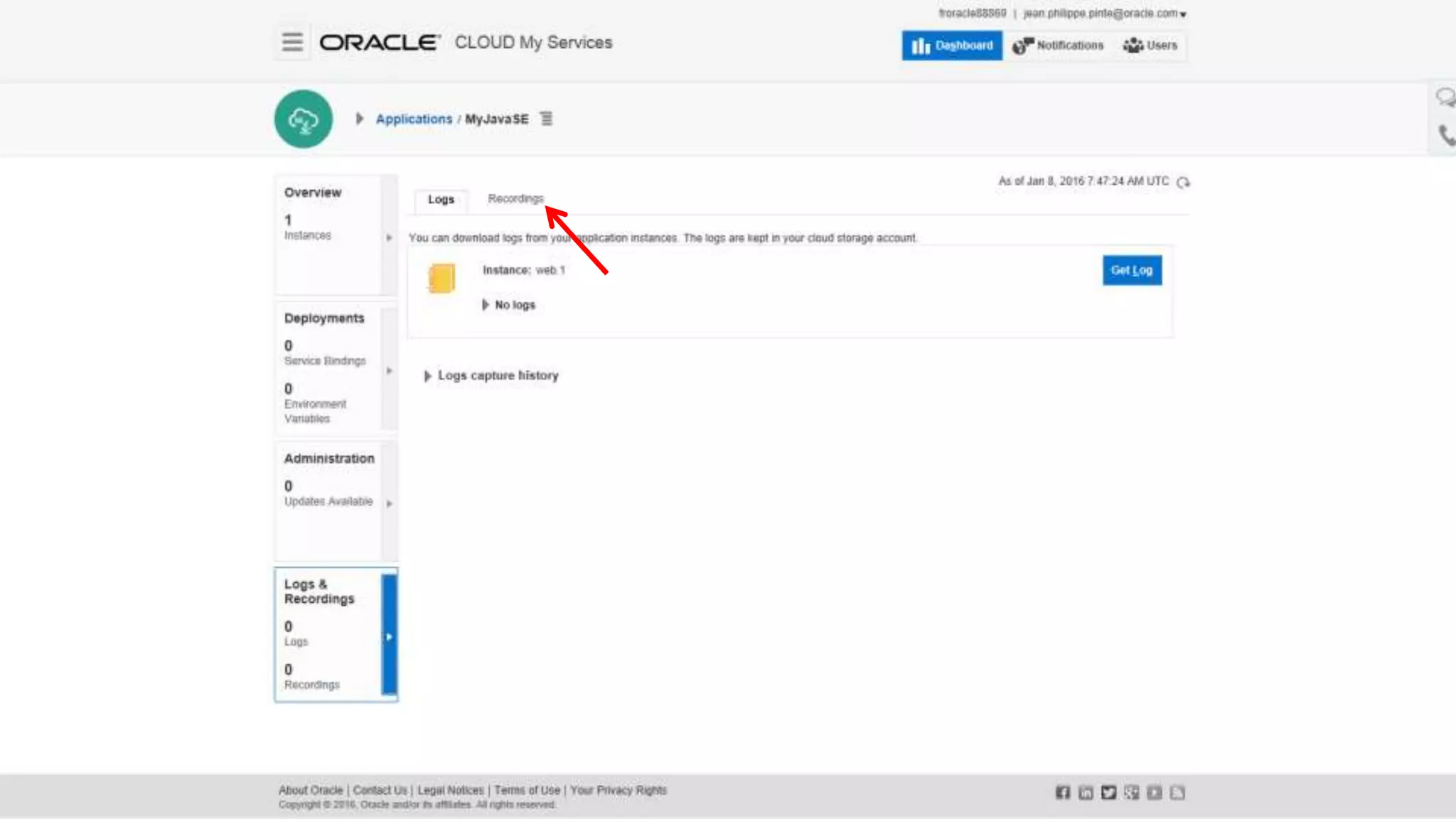This screenshot has width=1456, height=819.
Task: Open Oracle RSS feed icon
Action: click(1178, 793)
